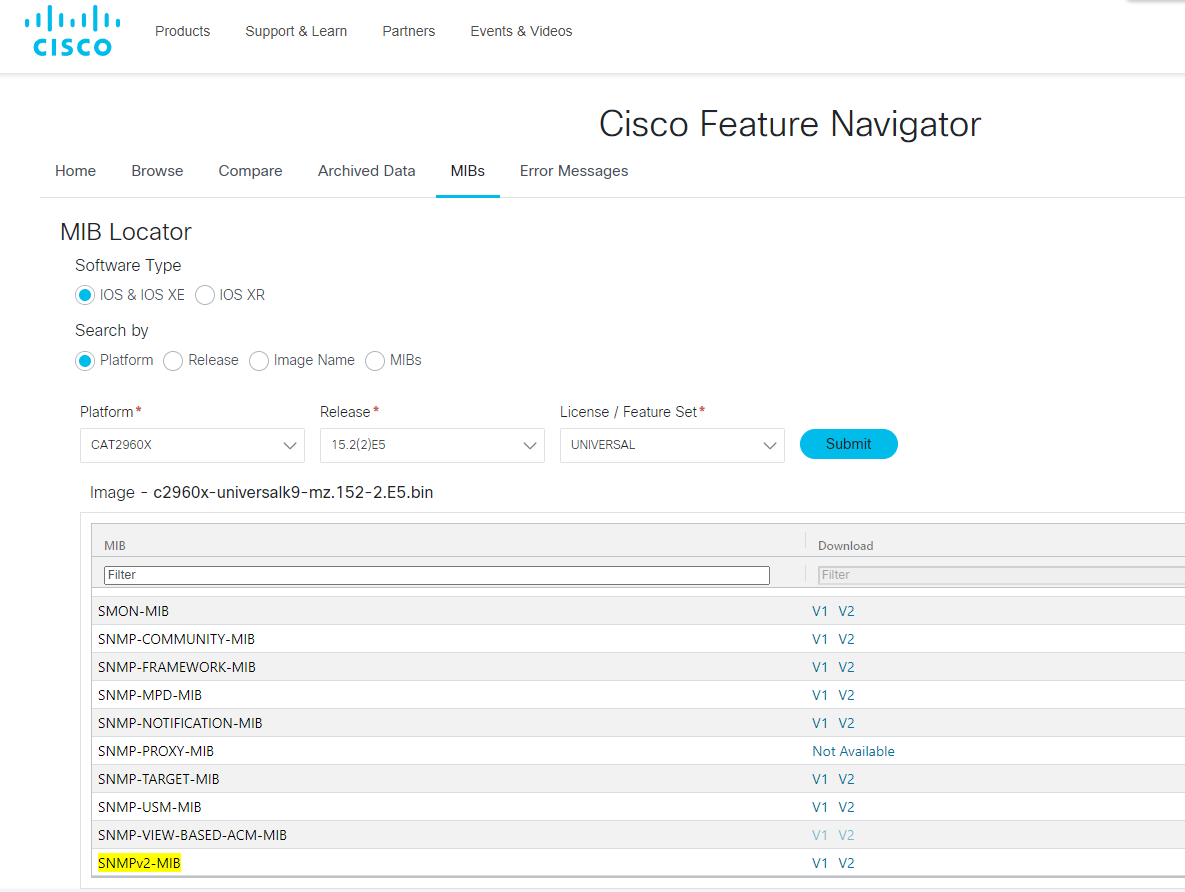Click Not Available for SNMP-PROXY-MIB

tap(853, 751)
